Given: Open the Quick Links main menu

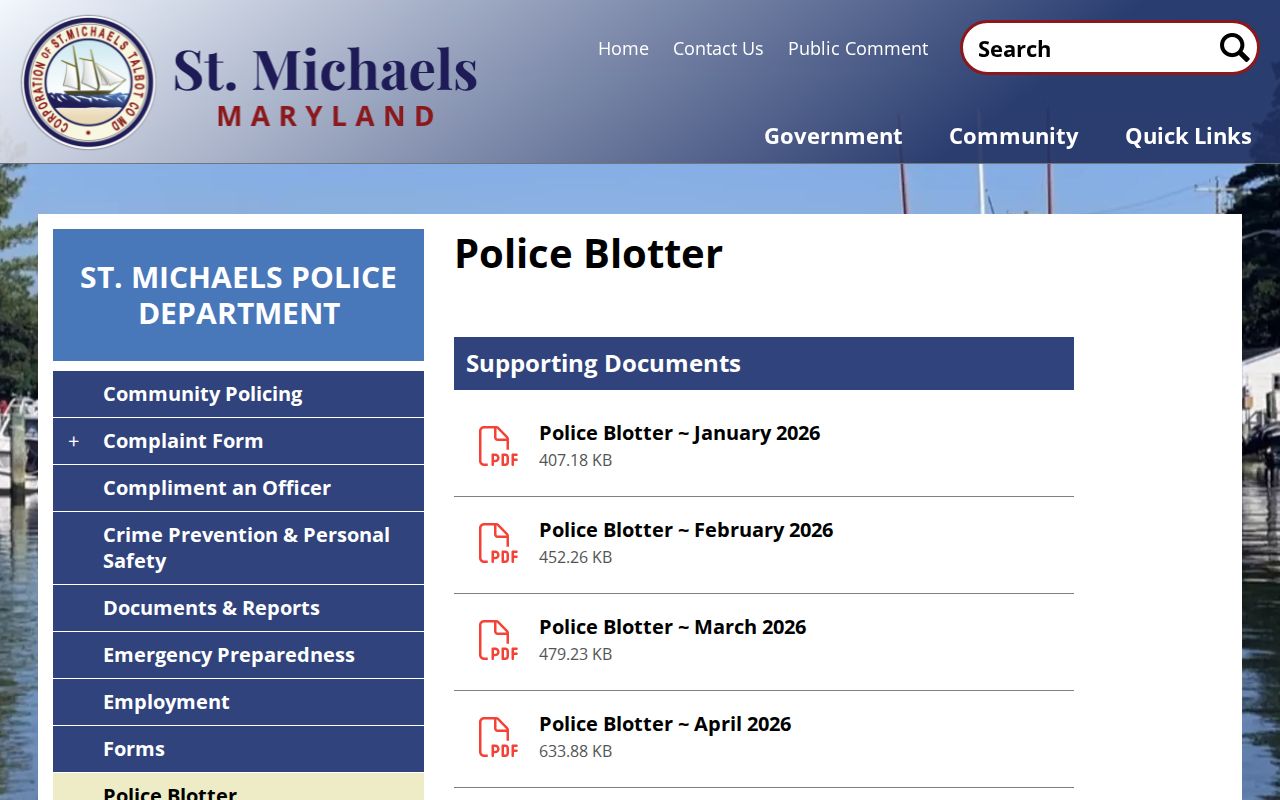Looking at the screenshot, I should tap(1188, 136).
